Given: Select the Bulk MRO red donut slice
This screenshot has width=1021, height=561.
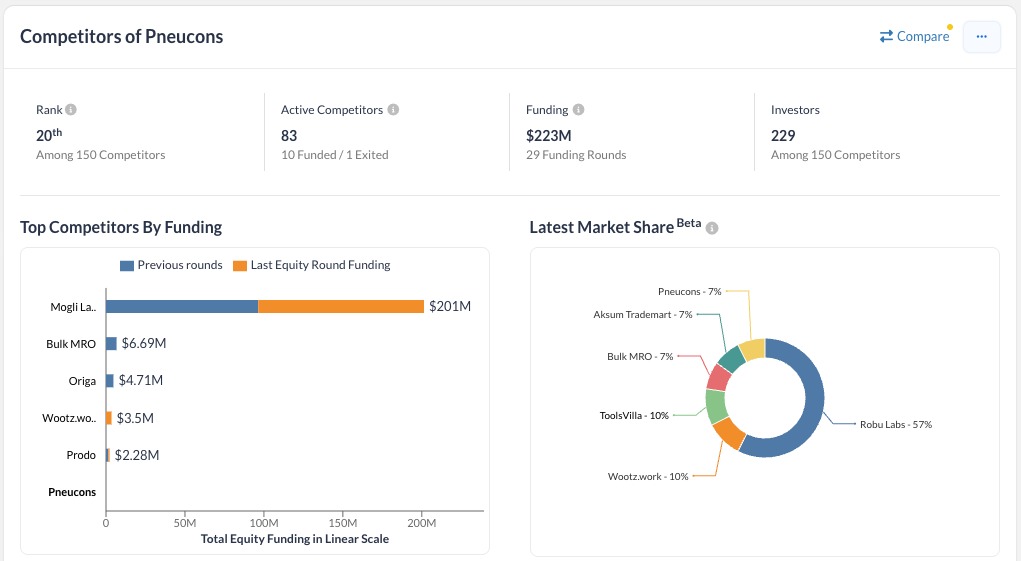Looking at the screenshot, I should coord(720,377).
